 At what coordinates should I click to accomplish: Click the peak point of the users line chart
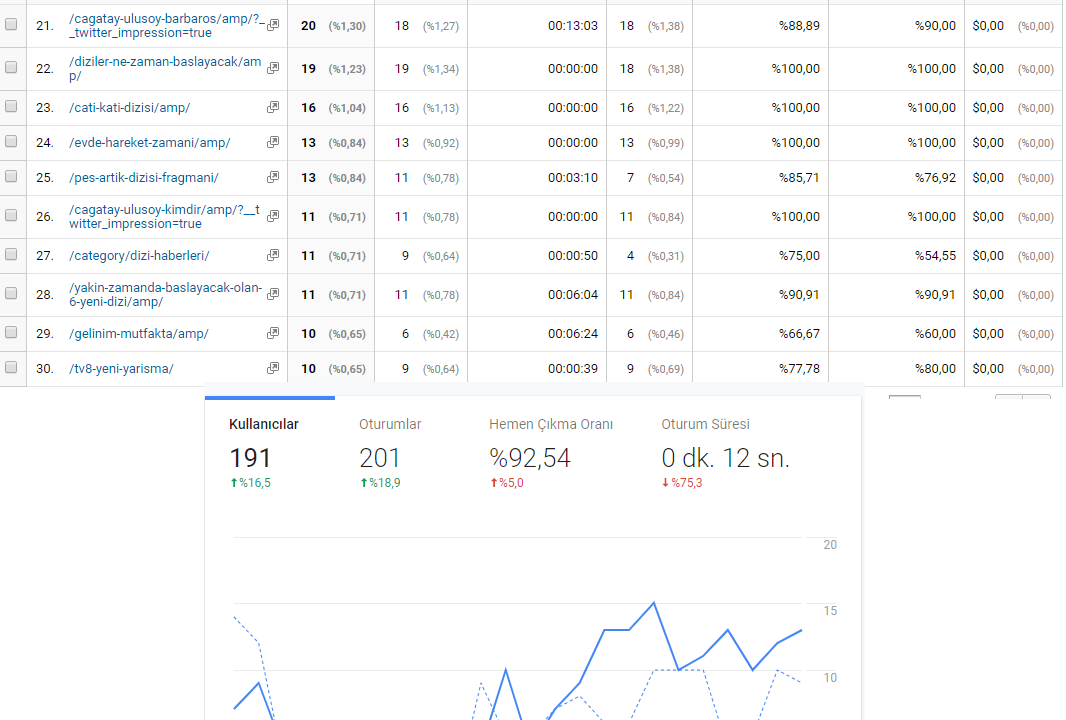(x=654, y=602)
